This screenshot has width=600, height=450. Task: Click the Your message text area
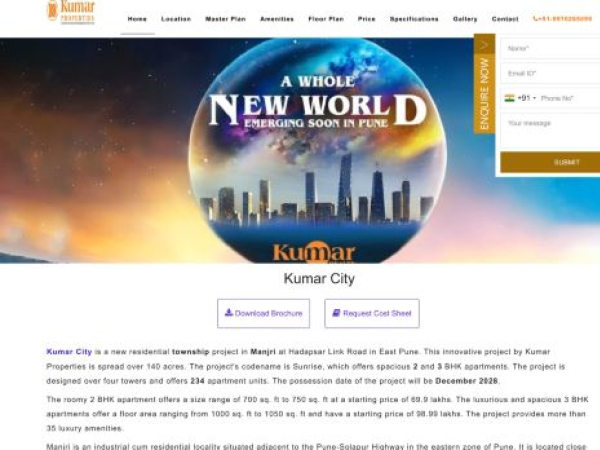(x=550, y=130)
